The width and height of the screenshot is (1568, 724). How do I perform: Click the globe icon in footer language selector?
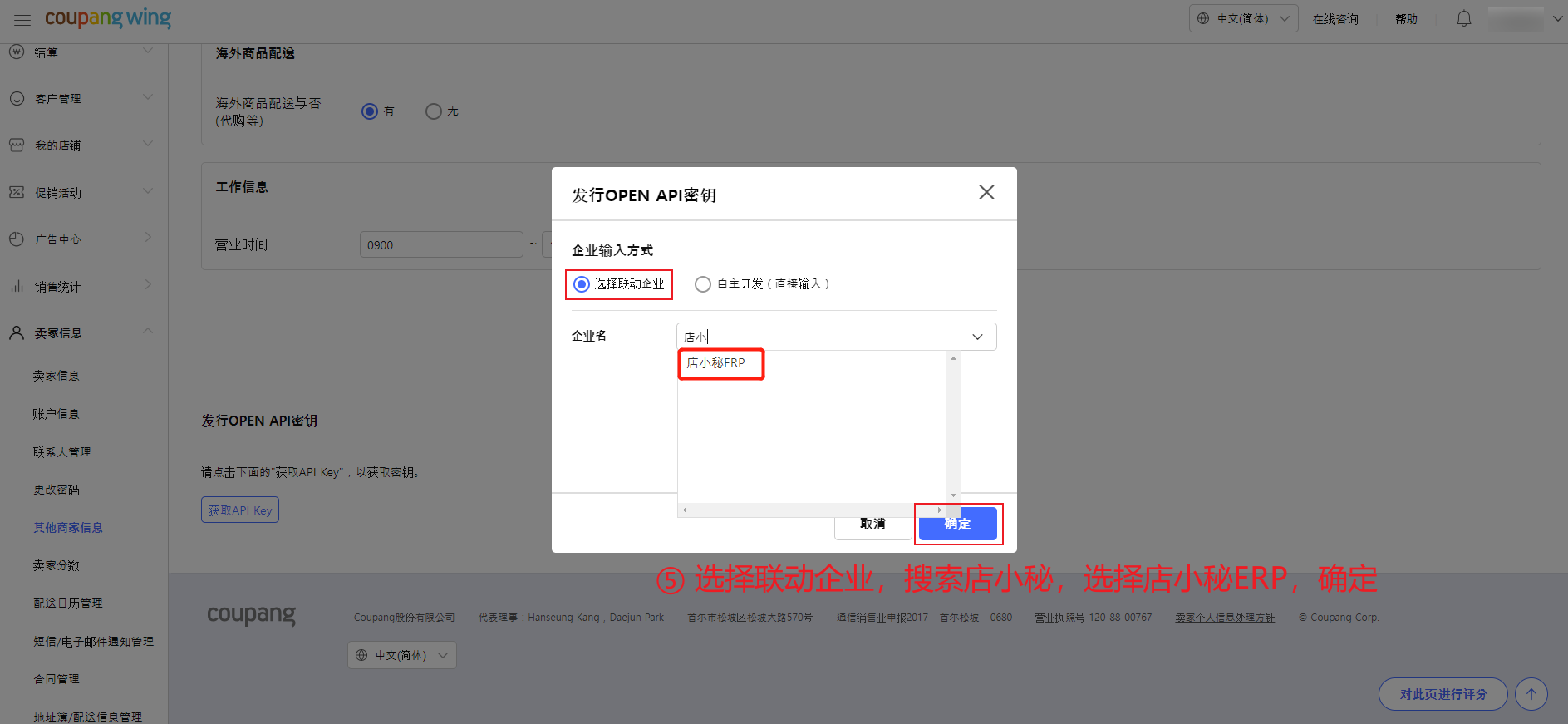click(361, 655)
